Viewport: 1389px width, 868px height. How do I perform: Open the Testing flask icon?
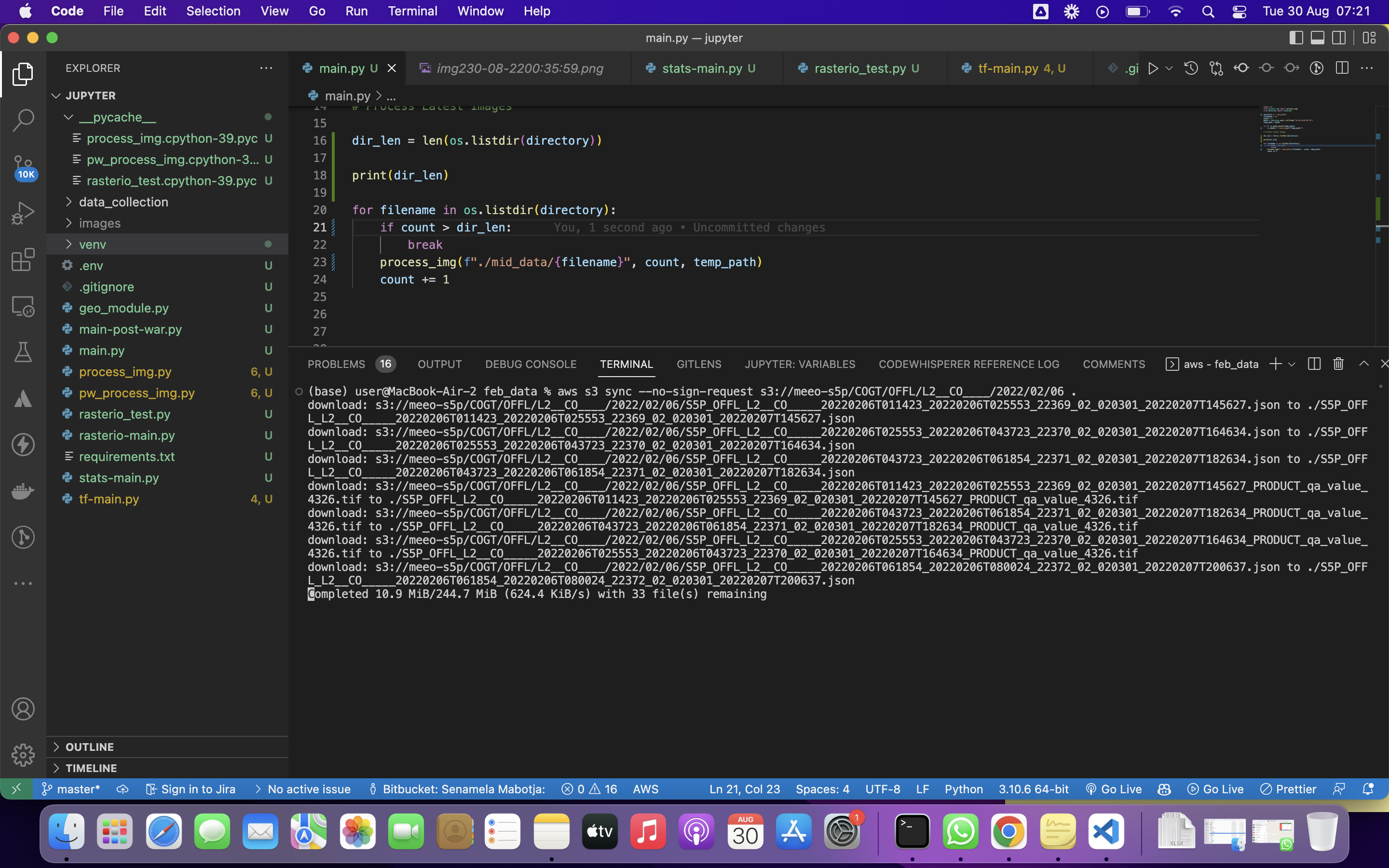23,352
